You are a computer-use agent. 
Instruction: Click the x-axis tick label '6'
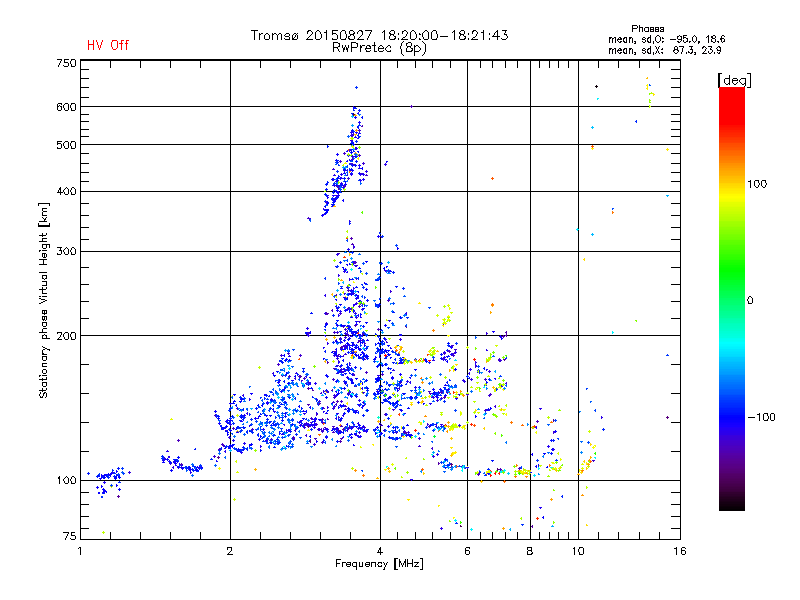click(x=467, y=551)
